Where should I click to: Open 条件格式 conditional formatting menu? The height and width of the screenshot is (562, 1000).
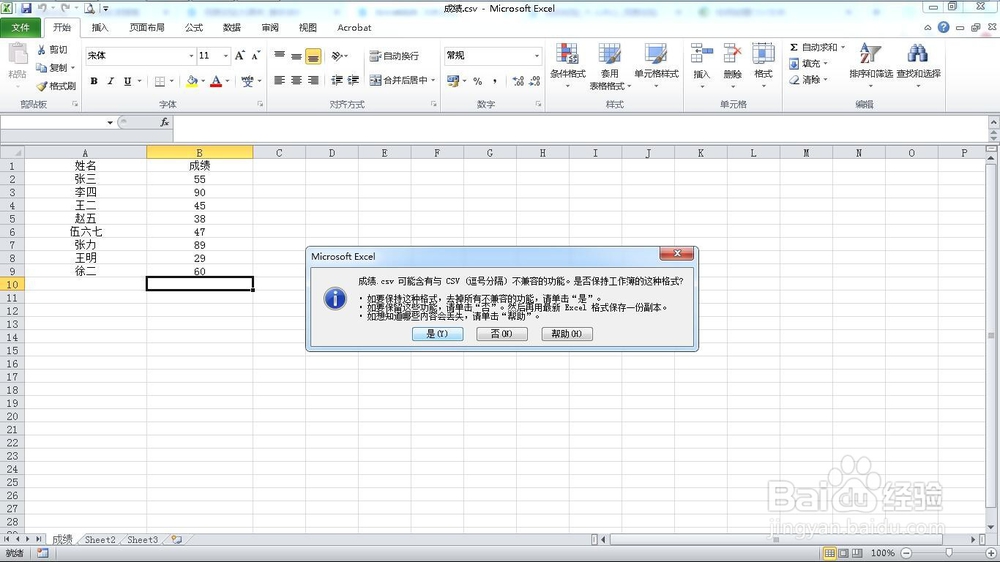568,64
